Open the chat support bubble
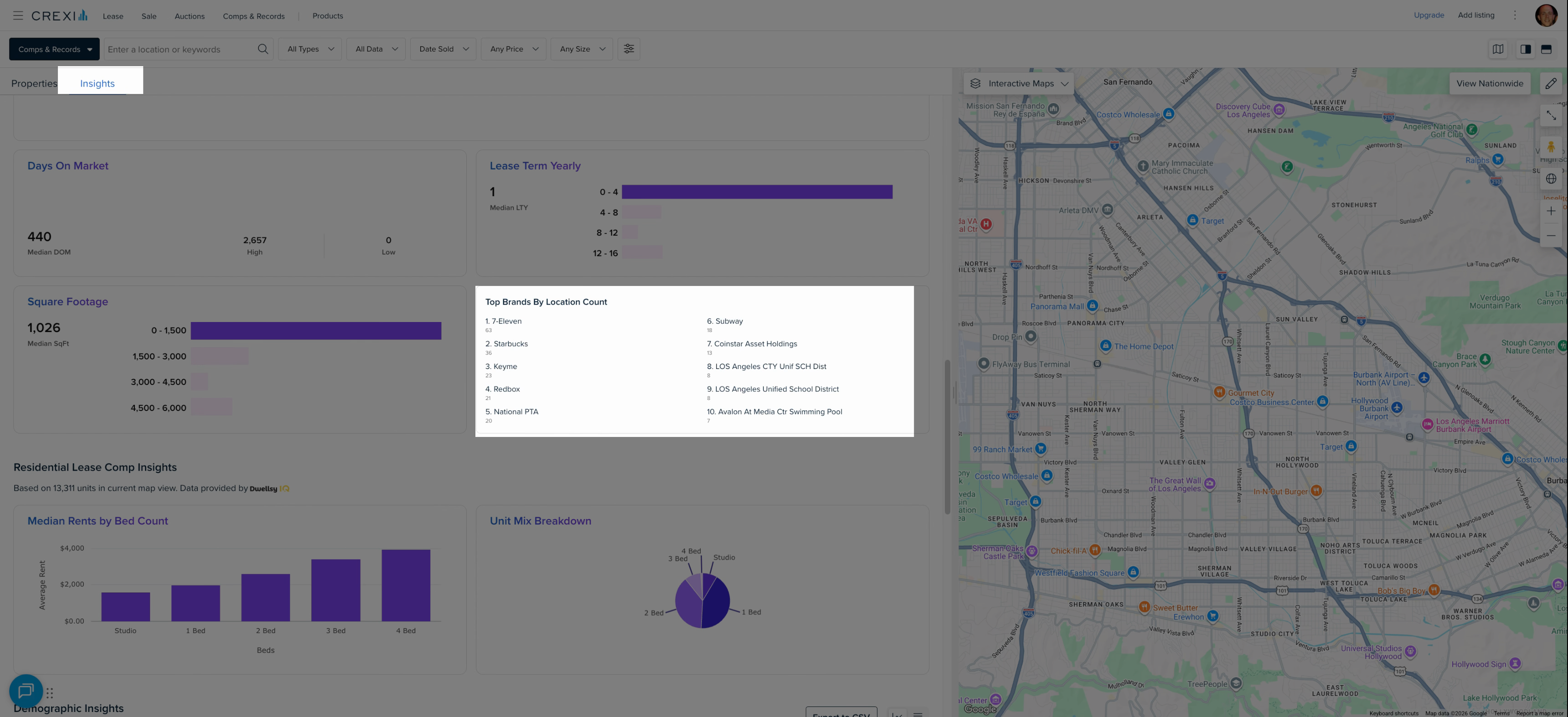This screenshot has width=1568, height=717. (26, 691)
